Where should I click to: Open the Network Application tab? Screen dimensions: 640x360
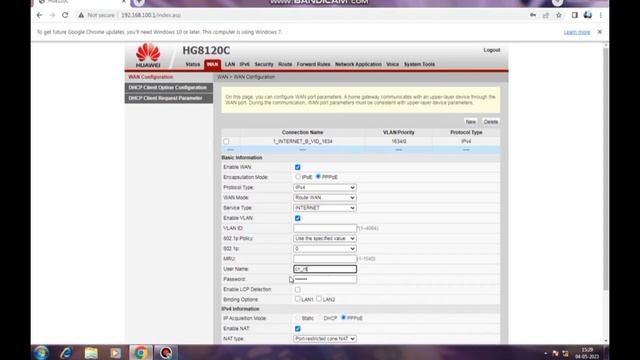(358, 64)
